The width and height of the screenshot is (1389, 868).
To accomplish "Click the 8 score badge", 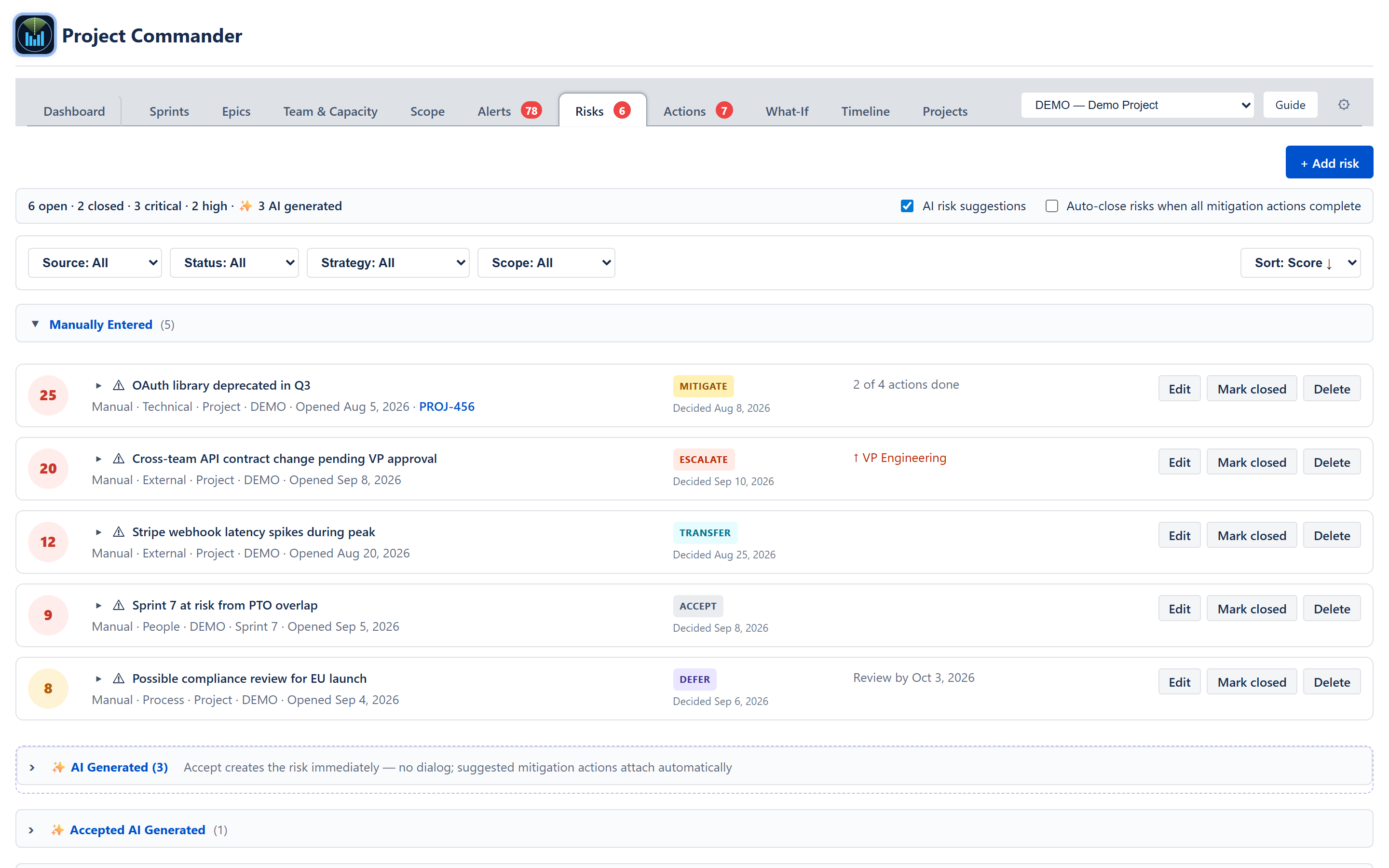I will 48,688.
